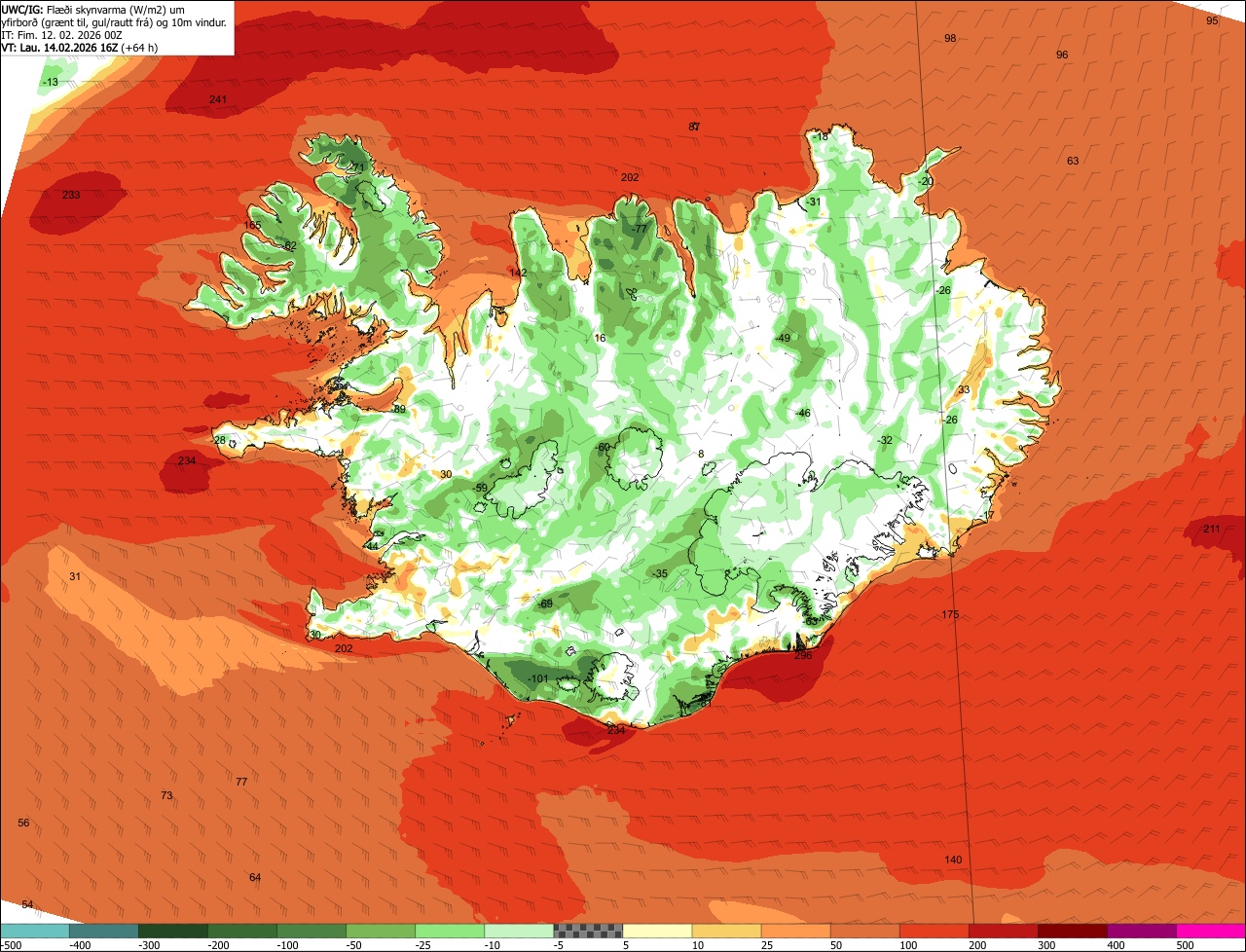Click the 89 flux value in west Iceland
The height and width of the screenshot is (952, 1246).
(399, 409)
